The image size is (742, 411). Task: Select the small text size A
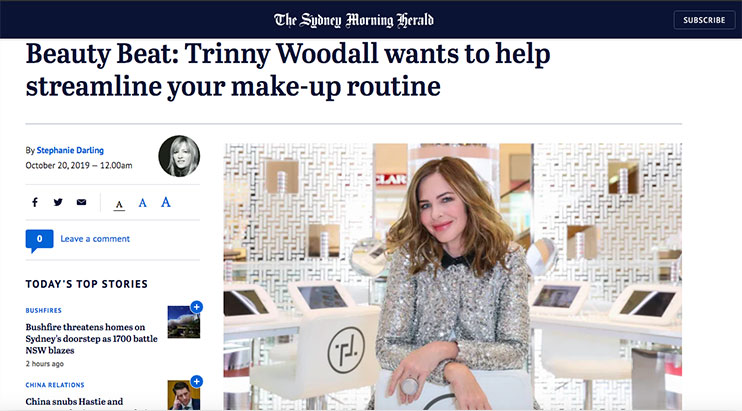(x=119, y=205)
